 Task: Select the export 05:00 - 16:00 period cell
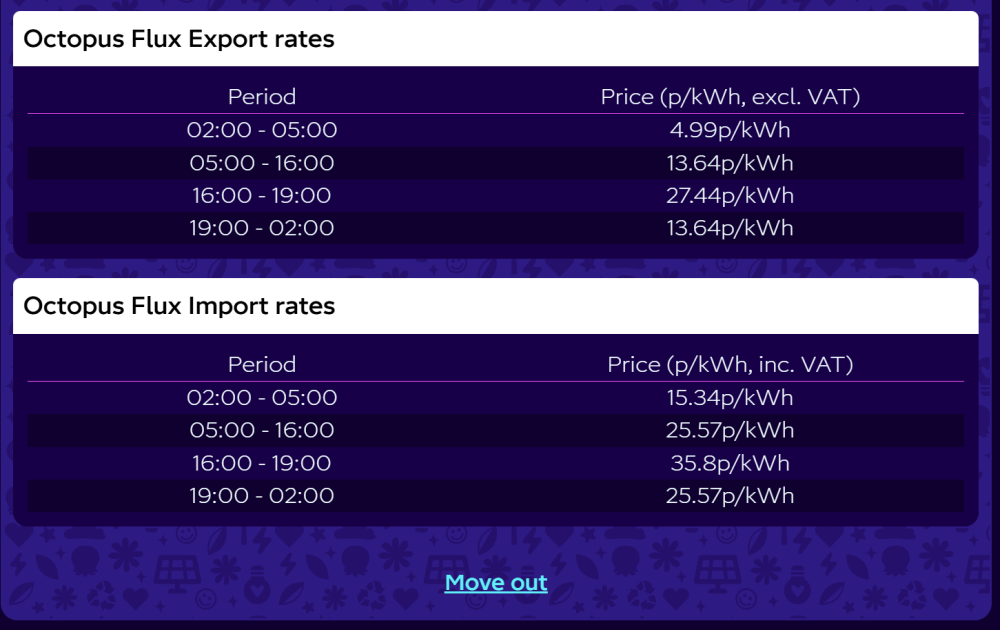(262, 163)
